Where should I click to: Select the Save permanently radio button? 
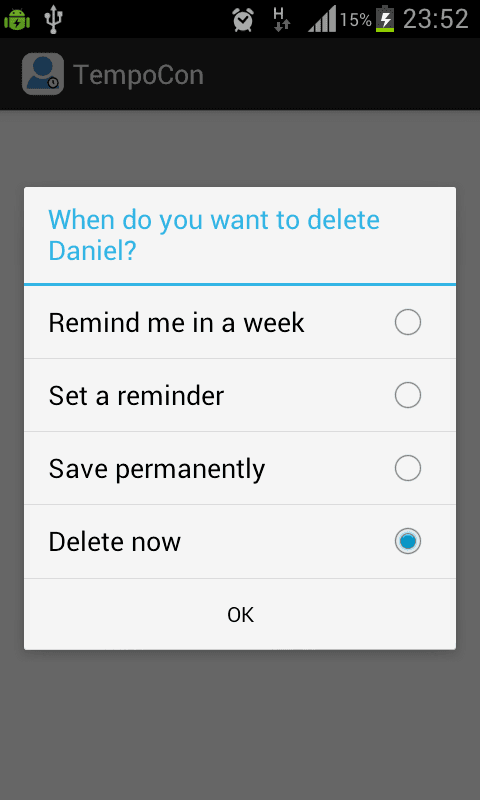coord(408,468)
